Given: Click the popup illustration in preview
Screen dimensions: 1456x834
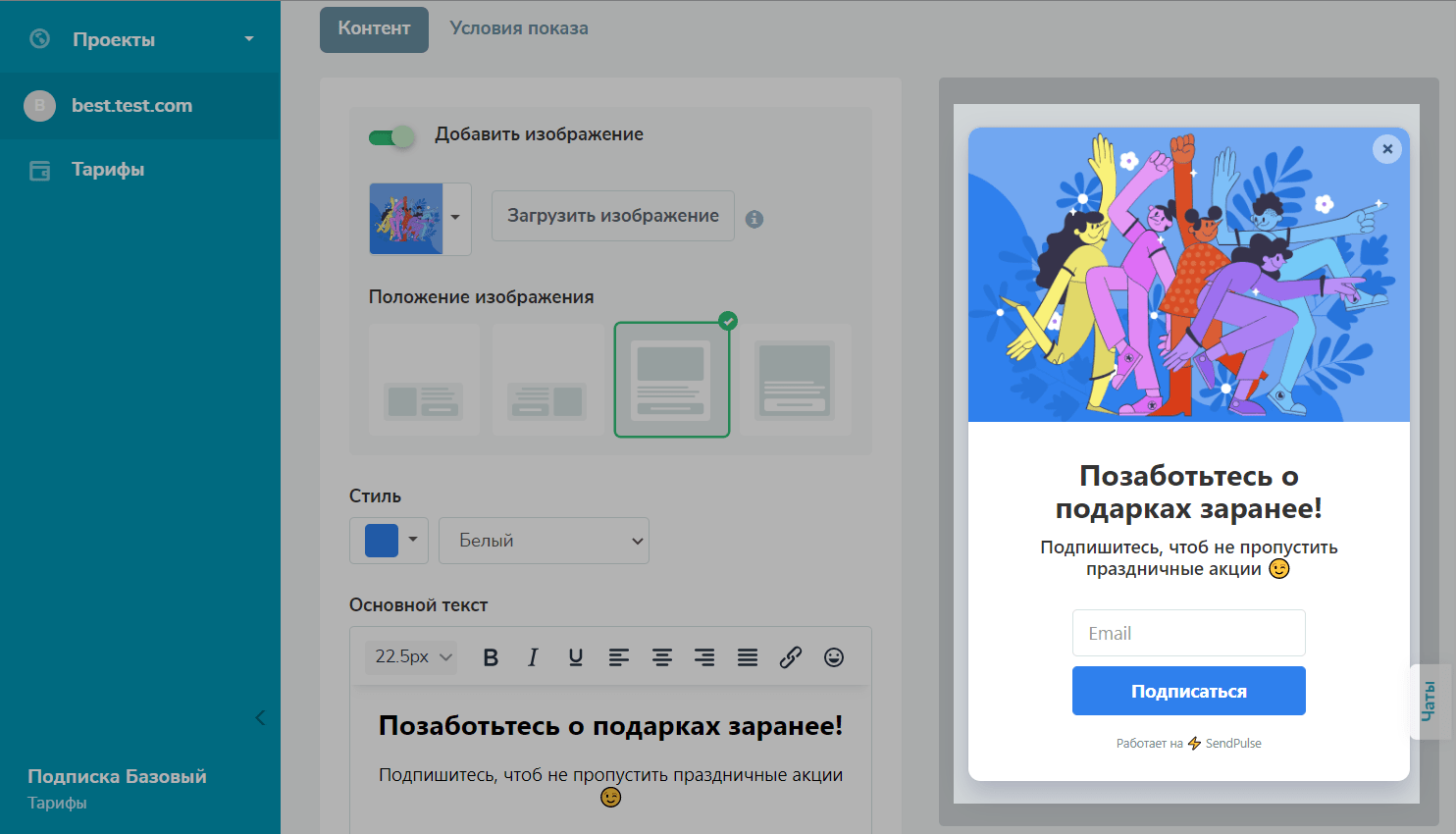Looking at the screenshot, I should (1189, 275).
